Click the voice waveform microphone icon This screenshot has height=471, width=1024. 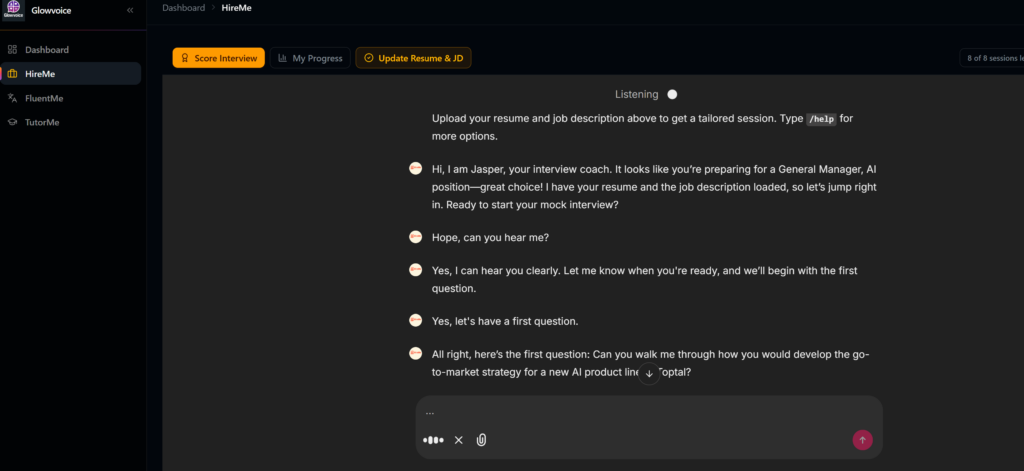pos(433,440)
